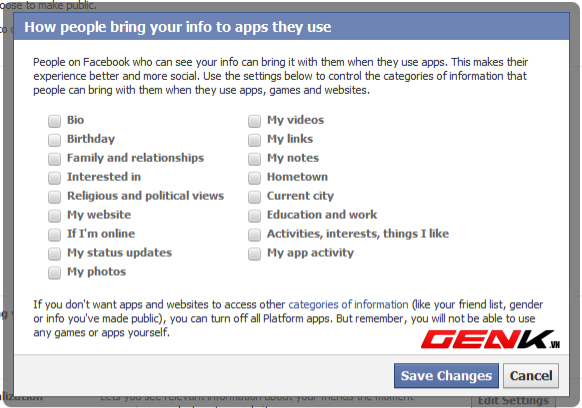Toggle the Hometown checkbox
Screen dimensions: 582x408
click(254, 178)
